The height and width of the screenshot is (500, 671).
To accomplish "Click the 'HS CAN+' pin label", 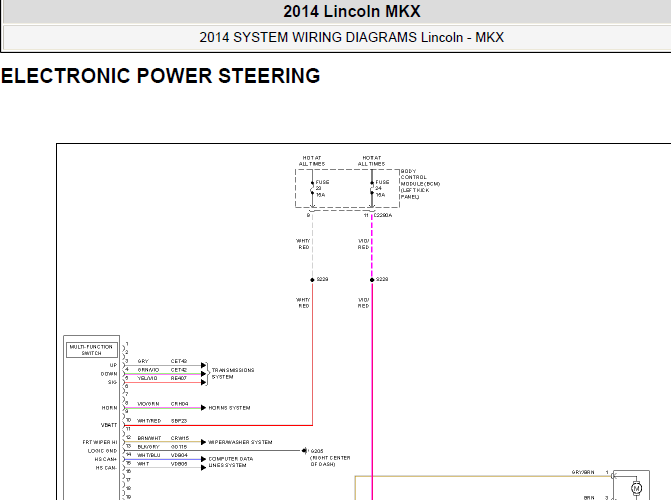I will (x=106, y=459).
